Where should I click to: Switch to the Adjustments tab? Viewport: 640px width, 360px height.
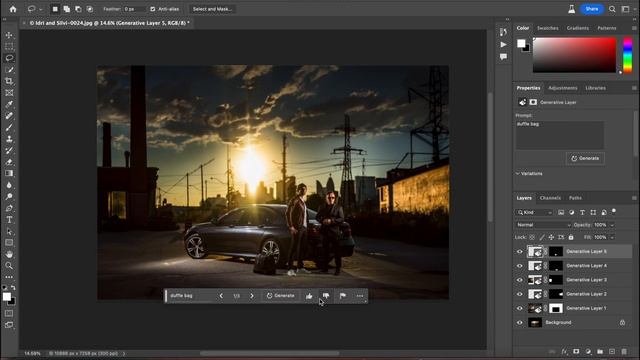(x=562, y=88)
